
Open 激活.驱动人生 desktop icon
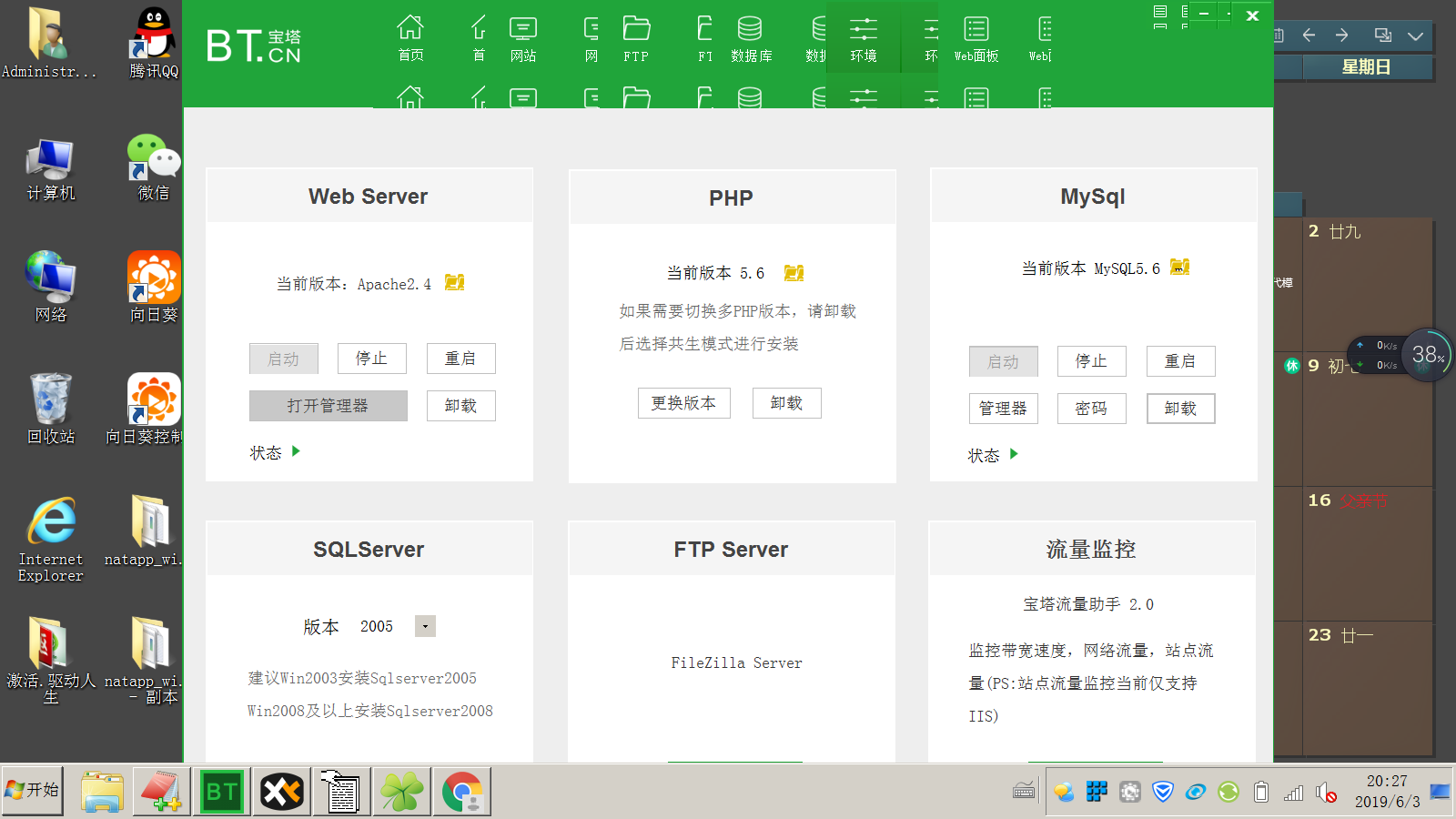pos(51,661)
